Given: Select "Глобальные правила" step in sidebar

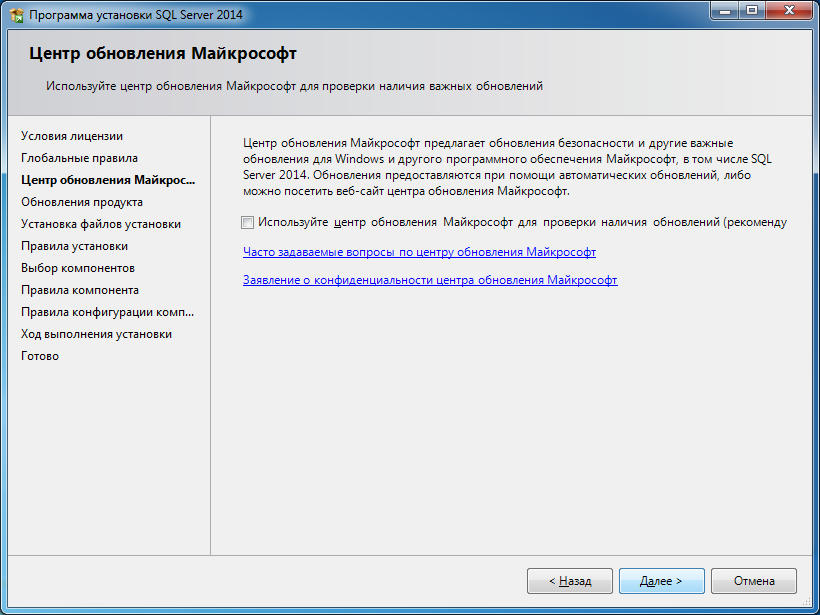Looking at the screenshot, I should pos(79,158).
